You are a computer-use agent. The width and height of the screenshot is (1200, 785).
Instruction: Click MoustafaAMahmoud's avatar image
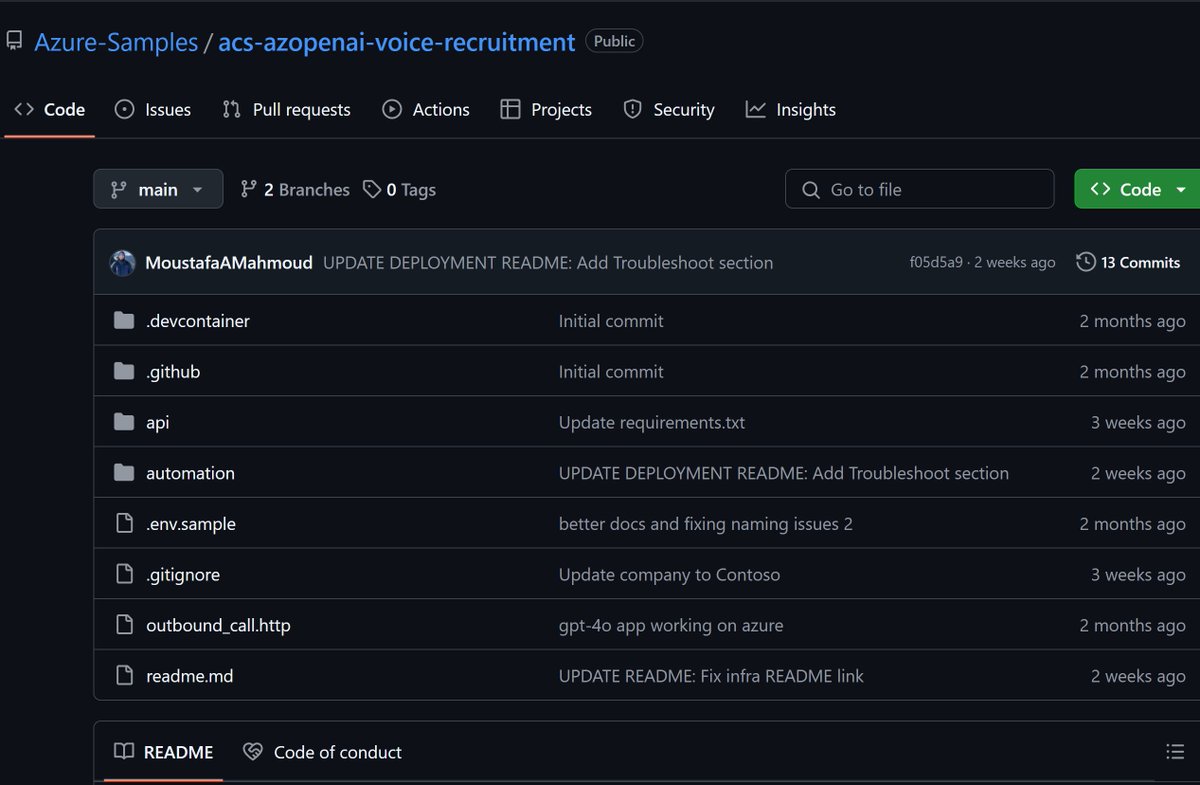[x=122, y=263]
